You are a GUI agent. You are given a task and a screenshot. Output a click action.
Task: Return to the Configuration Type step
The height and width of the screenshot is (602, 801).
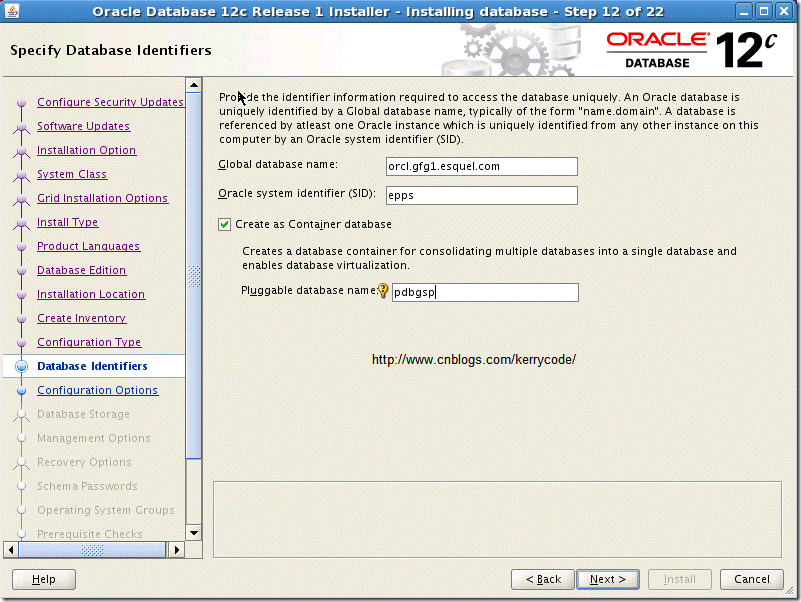tap(89, 342)
